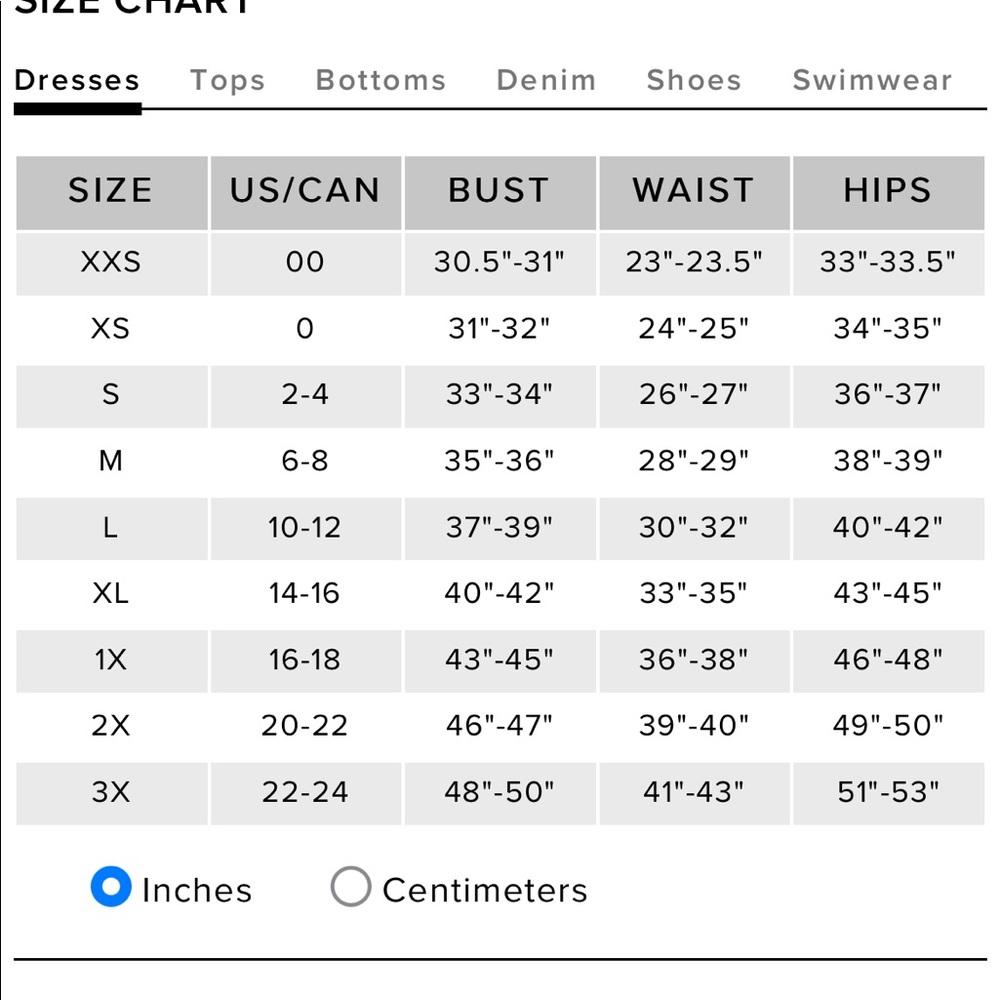Select the Inches radio button
Screen dimensions: 1000x1000
111,886
